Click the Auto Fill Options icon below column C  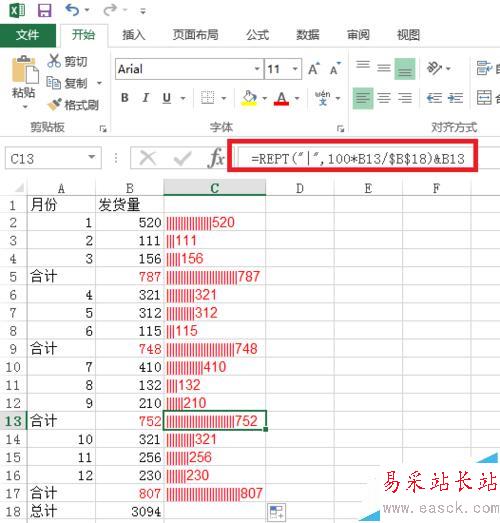tap(276, 512)
